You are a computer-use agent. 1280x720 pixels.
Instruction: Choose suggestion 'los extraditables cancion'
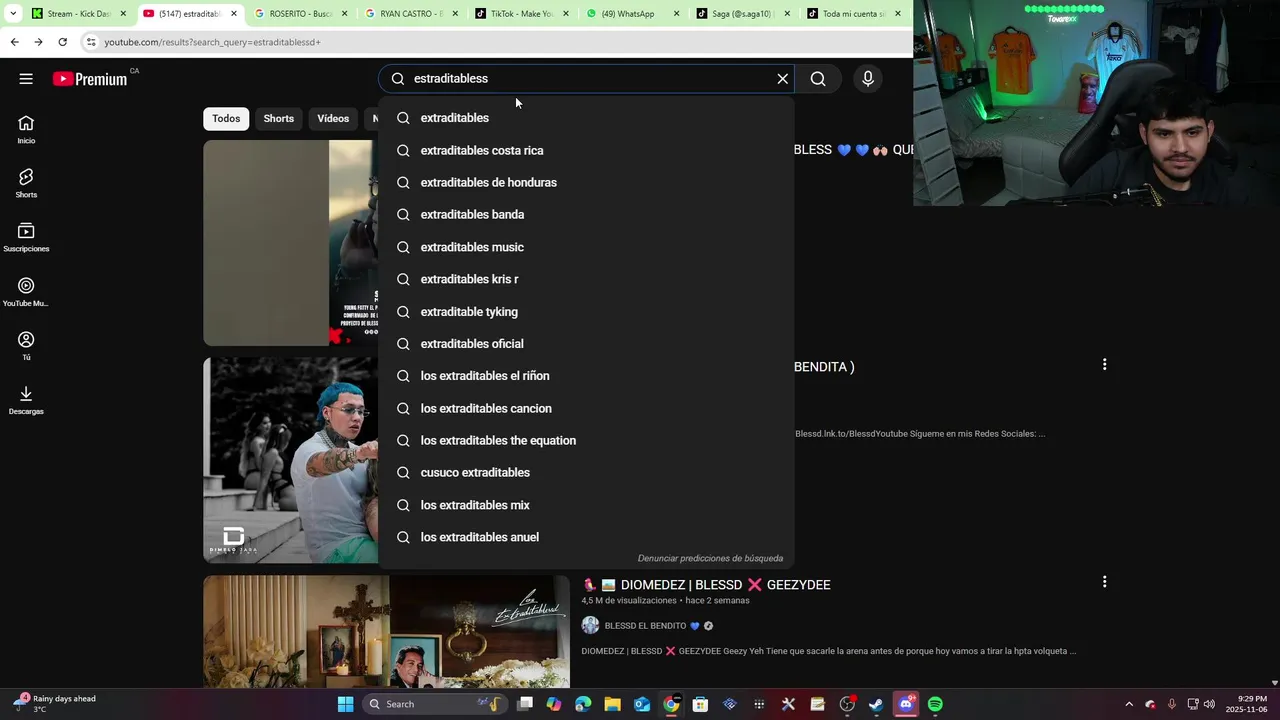pyautogui.click(x=586, y=408)
